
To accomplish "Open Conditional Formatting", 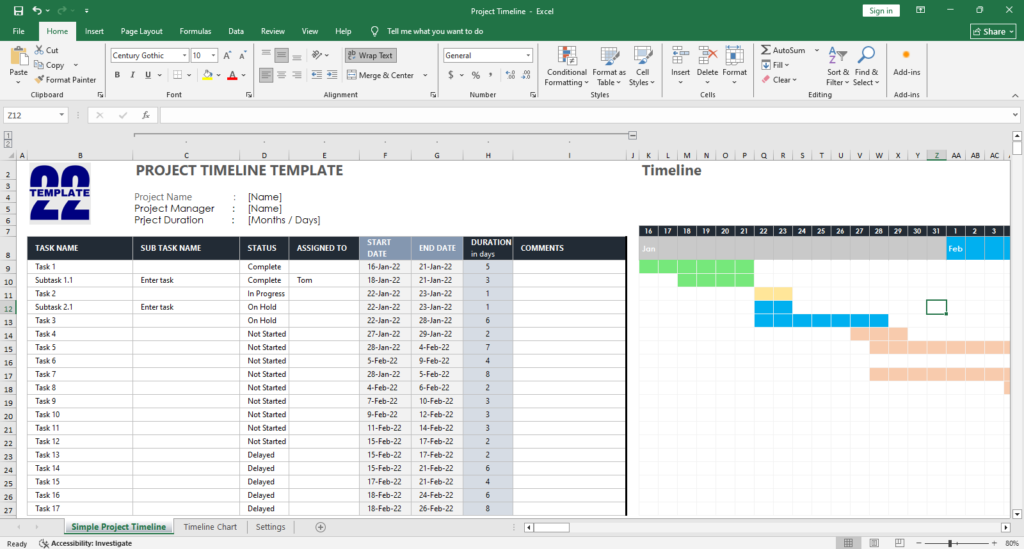I will 567,66.
